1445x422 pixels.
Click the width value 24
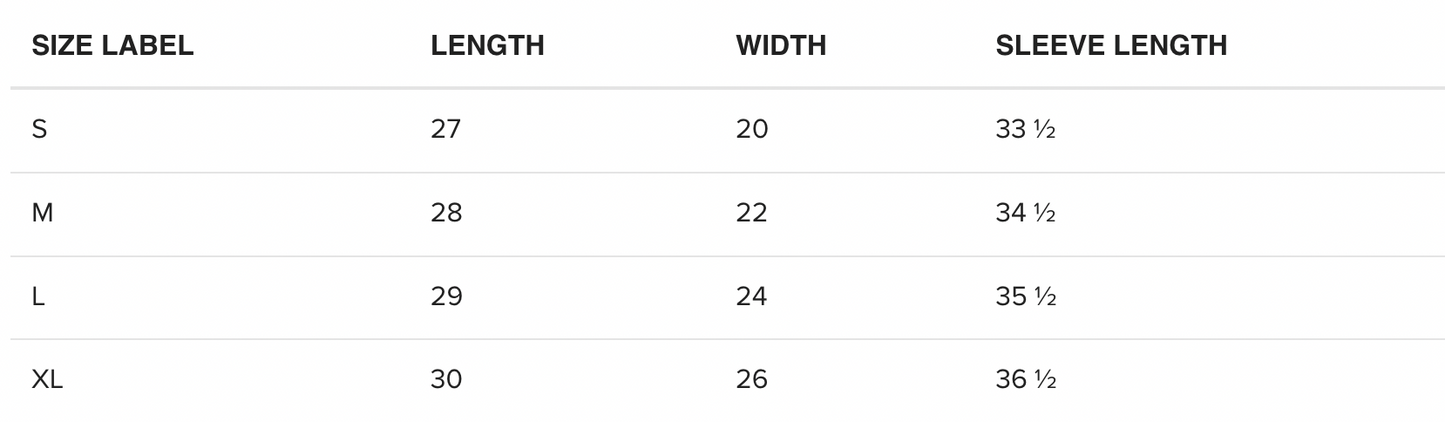click(752, 297)
